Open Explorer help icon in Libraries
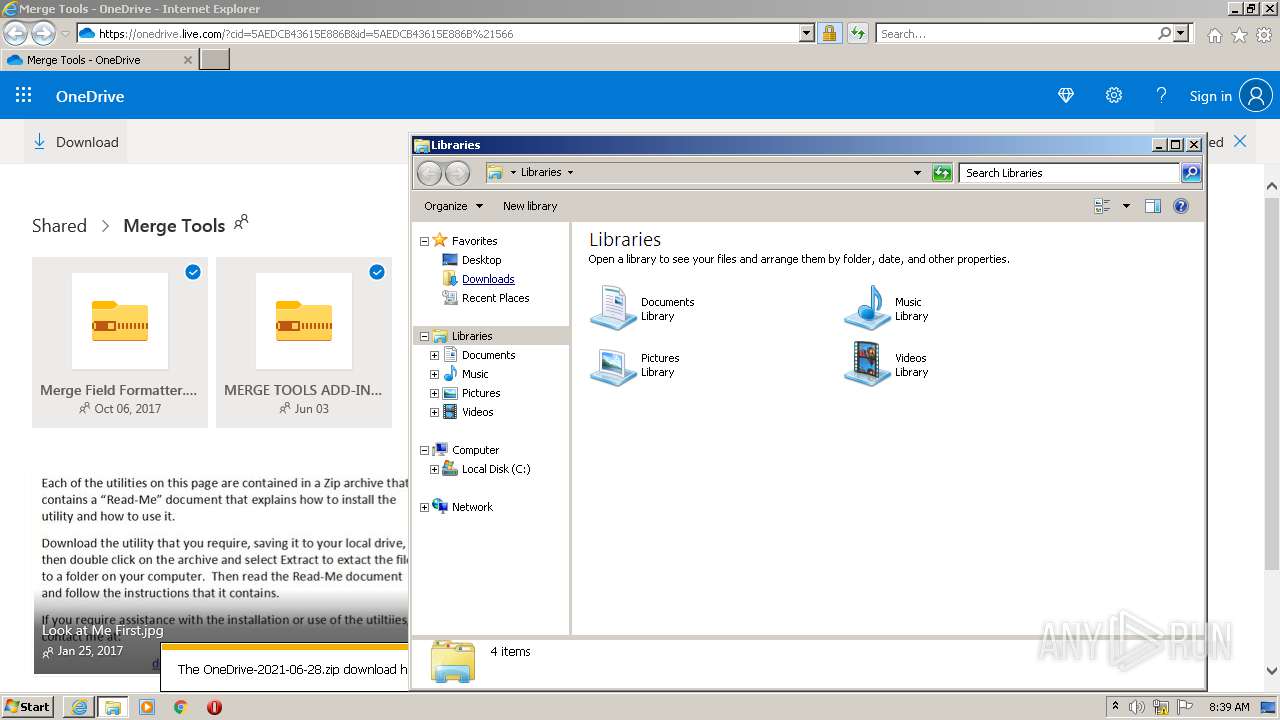 pyautogui.click(x=1181, y=206)
